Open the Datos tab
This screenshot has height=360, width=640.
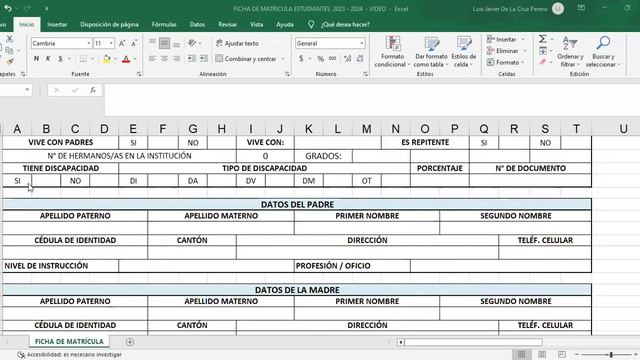197,24
